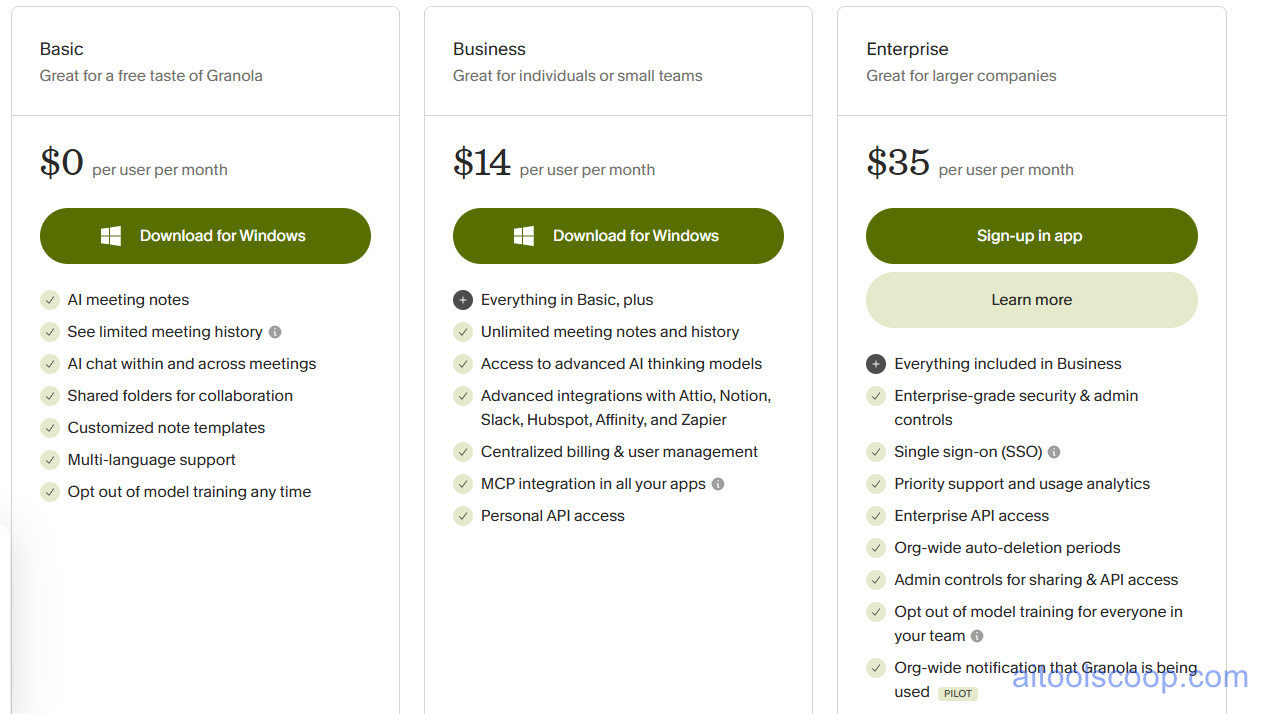
Task: Click the checkmark beside Enterprise API access
Action: [876, 516]
